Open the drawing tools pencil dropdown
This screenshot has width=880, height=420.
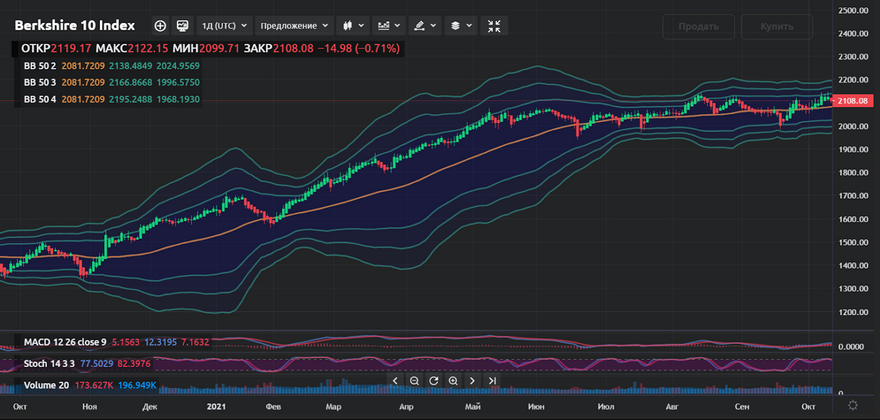tap(426, 25)
